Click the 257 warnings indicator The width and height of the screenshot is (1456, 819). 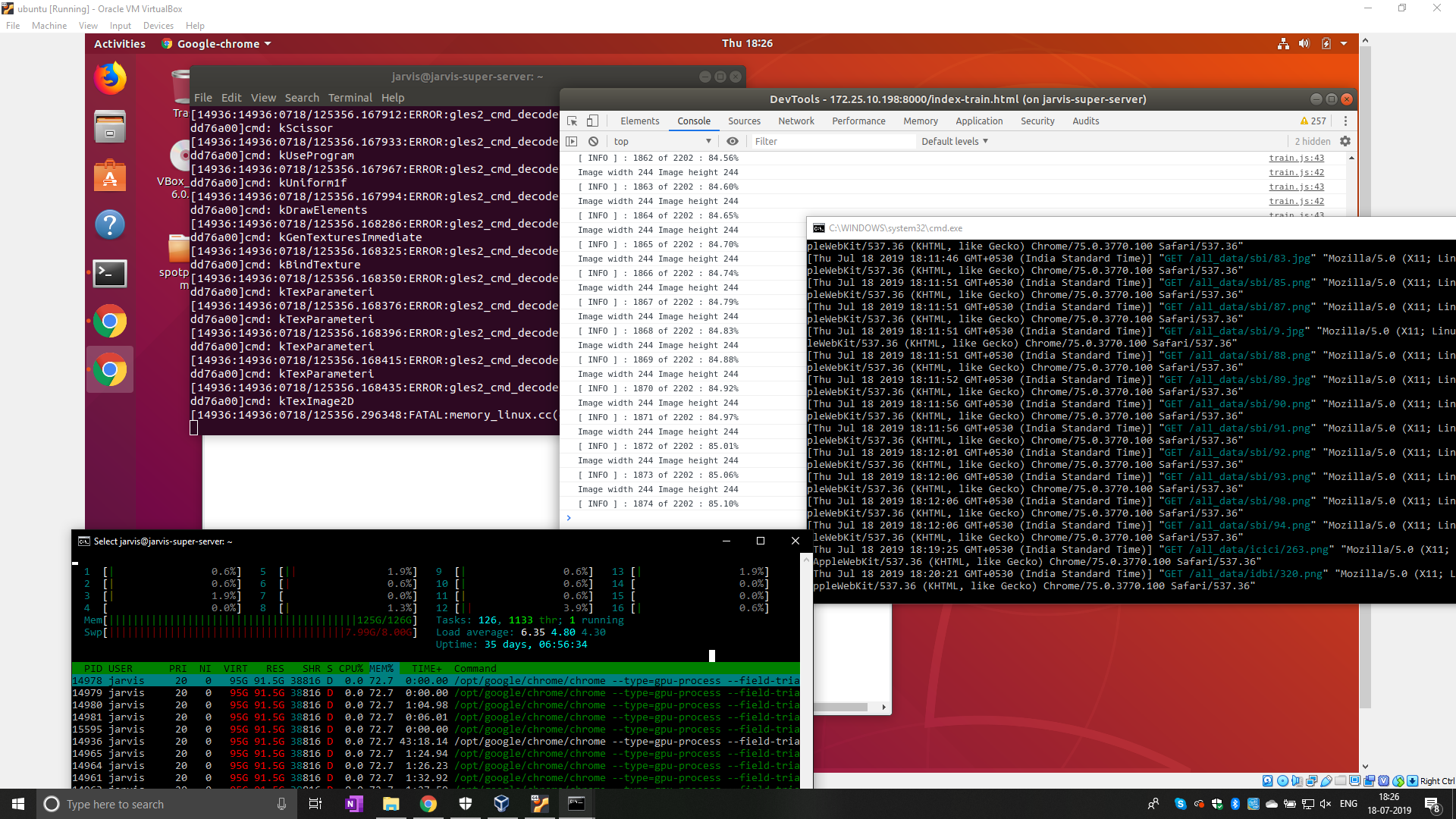1313,121
